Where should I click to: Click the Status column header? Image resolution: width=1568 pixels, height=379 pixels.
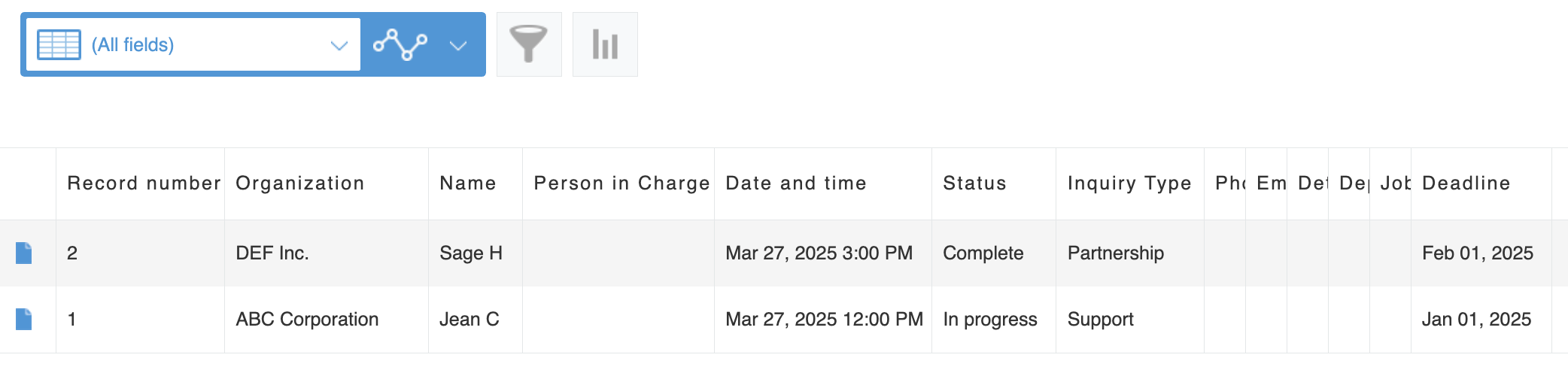point(974,183)
